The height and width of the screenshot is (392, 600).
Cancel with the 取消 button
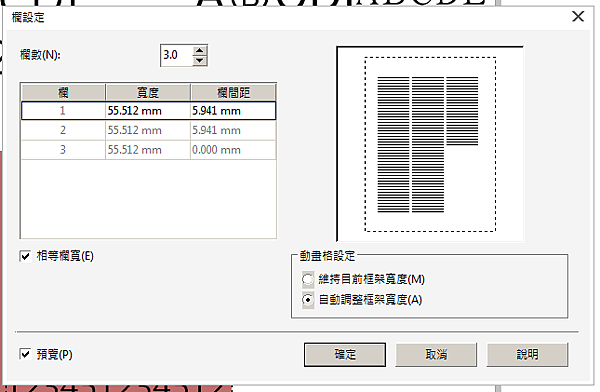tap(436, 354)
